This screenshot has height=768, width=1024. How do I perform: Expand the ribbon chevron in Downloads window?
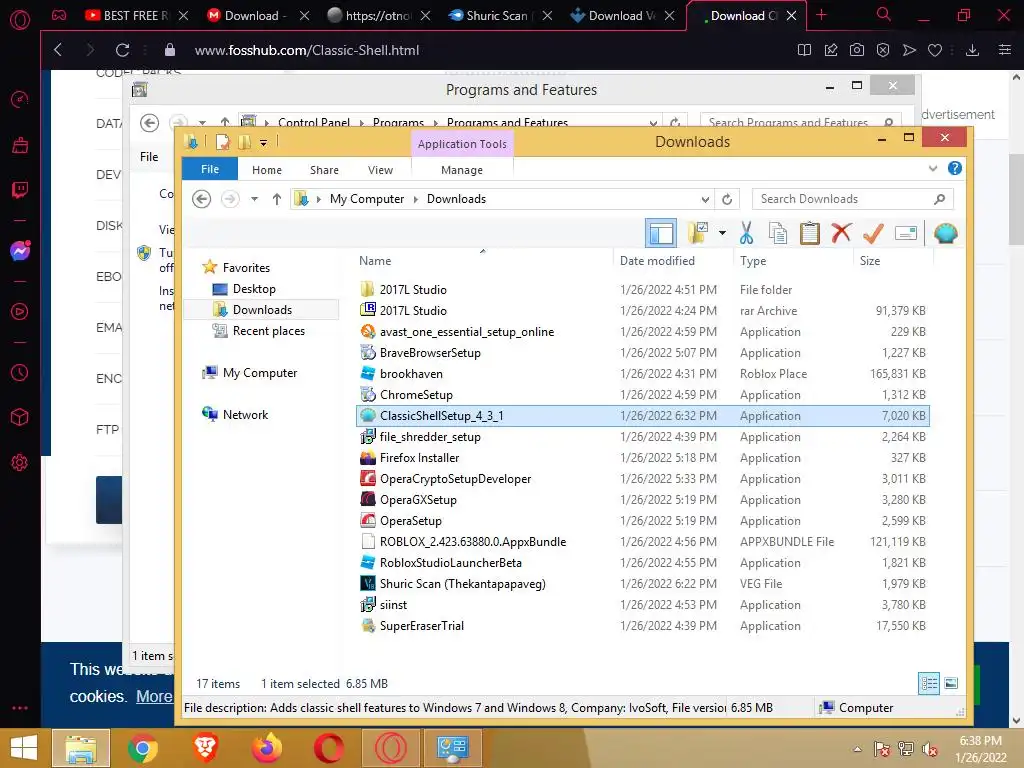point(933,168)
